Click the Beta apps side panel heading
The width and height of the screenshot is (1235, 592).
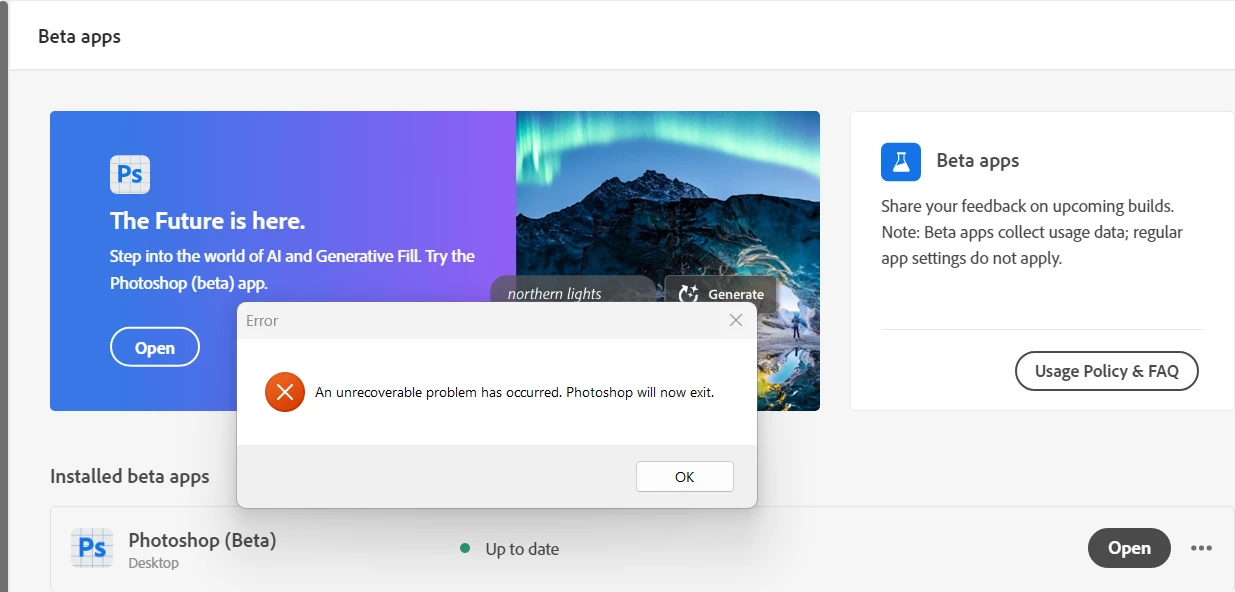tap(978, 161)
